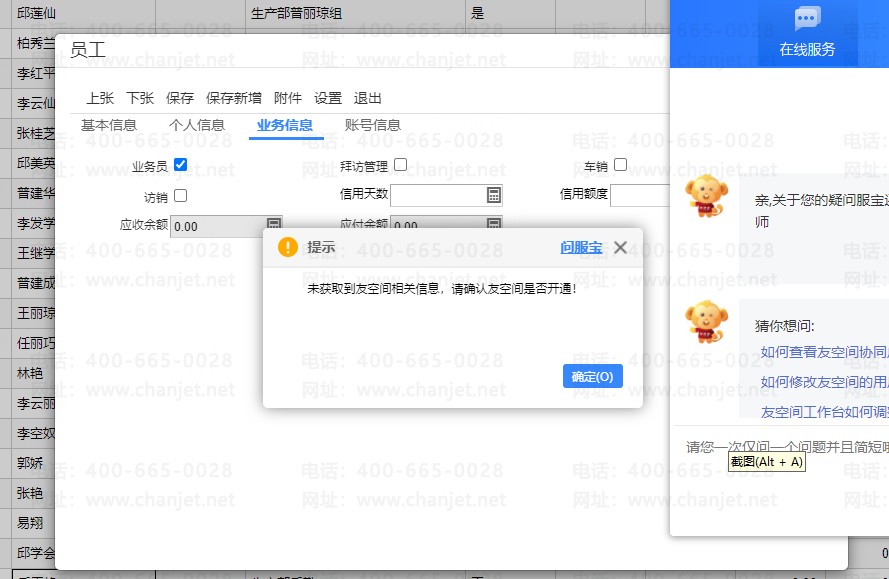Click 保存新增 in toolbar
Image resolution: width=889 pixels, height=579 pixels.
[x=234, y=98]
